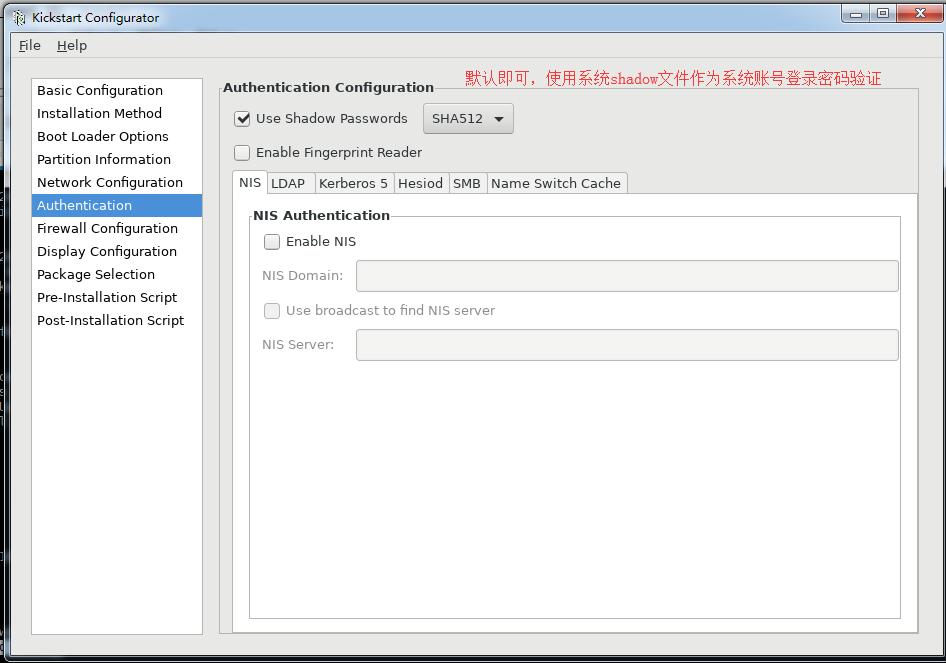Click the NIS Server input field
The width and height of the screenshot is (946, 663).
coord(627,345)
